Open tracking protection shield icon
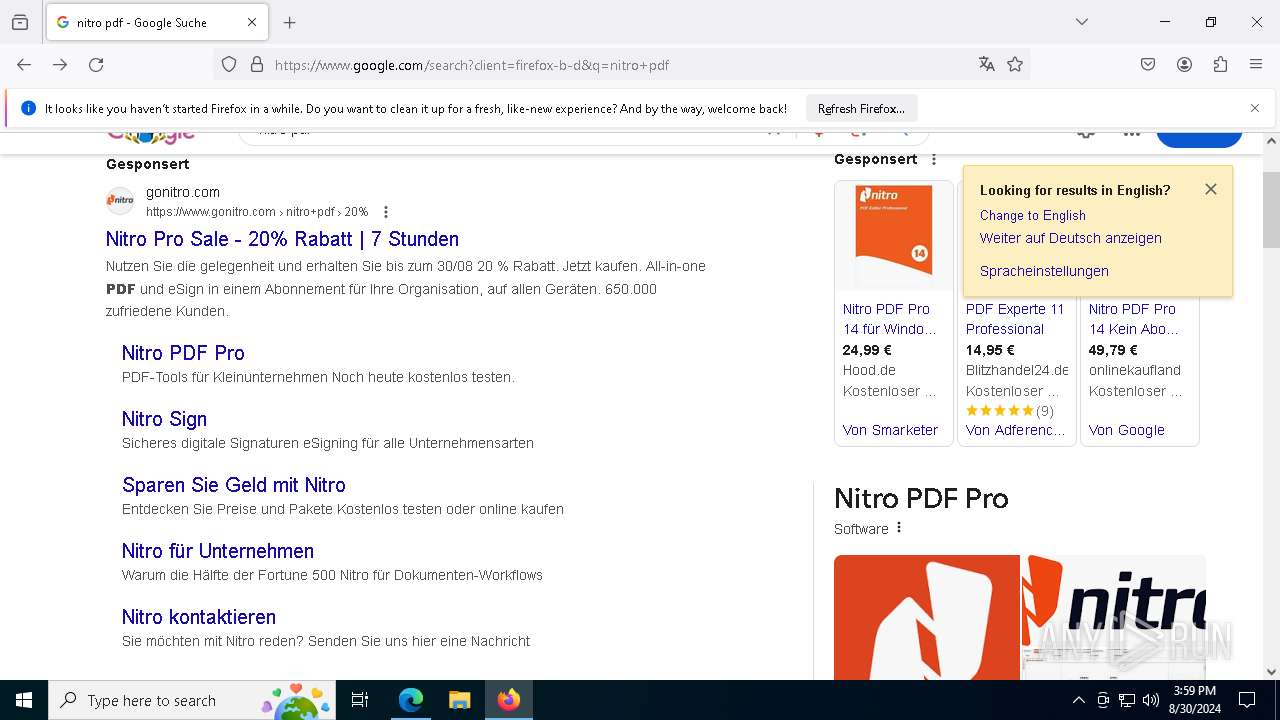 tap(229, 65)
